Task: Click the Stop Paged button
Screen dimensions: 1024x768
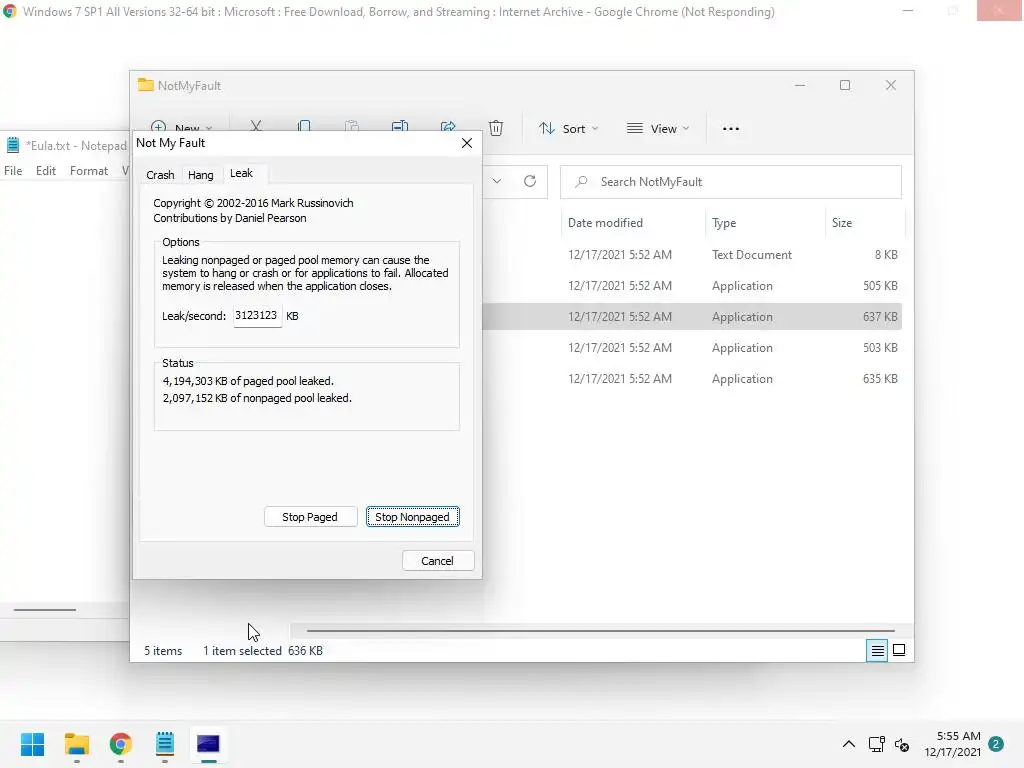Action: (x=310, y=517)
